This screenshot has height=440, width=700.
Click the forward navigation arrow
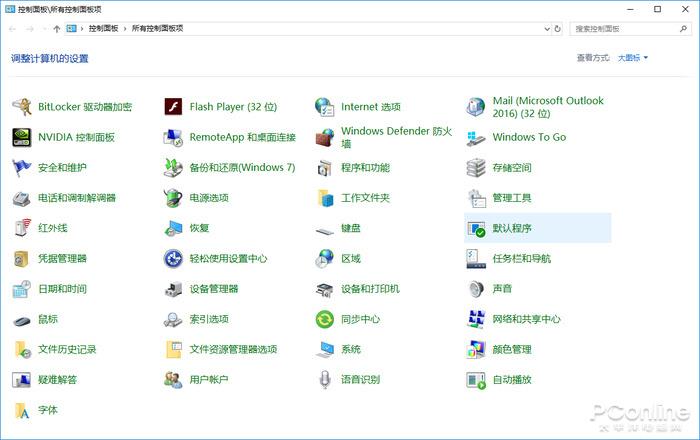pos(29,29)
